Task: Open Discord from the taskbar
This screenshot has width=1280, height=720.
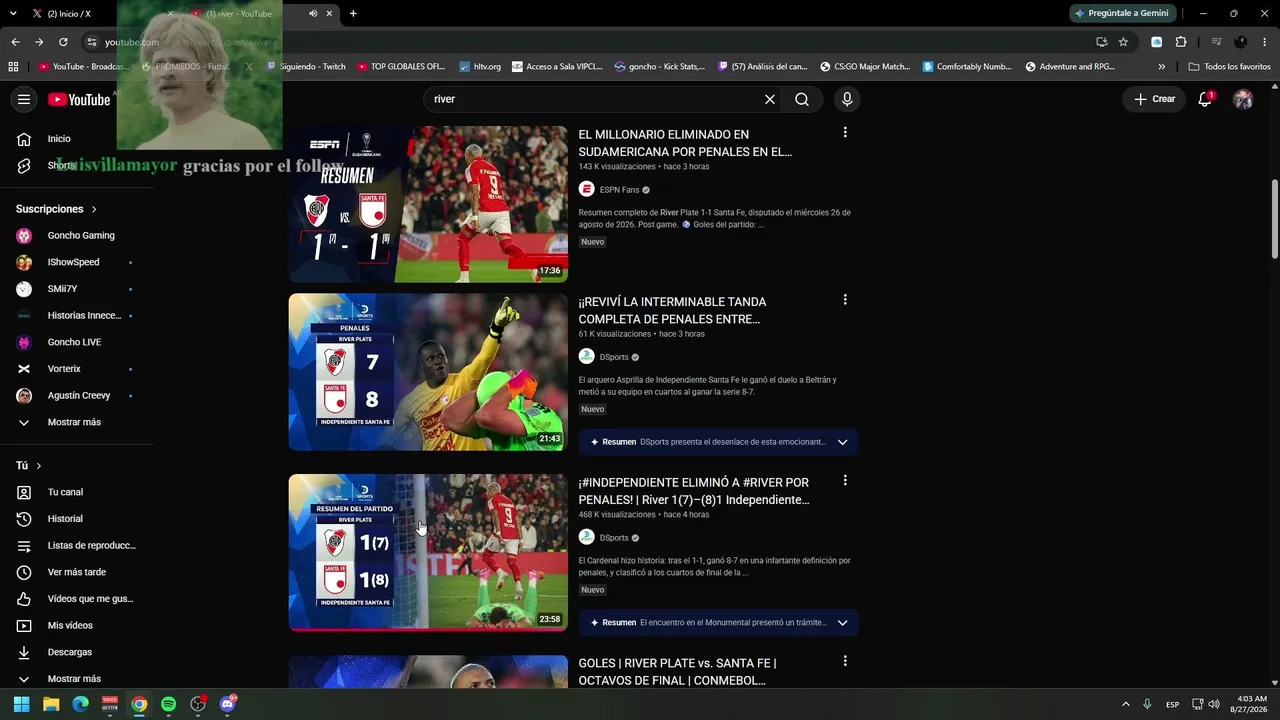Action: click(227, 704)
